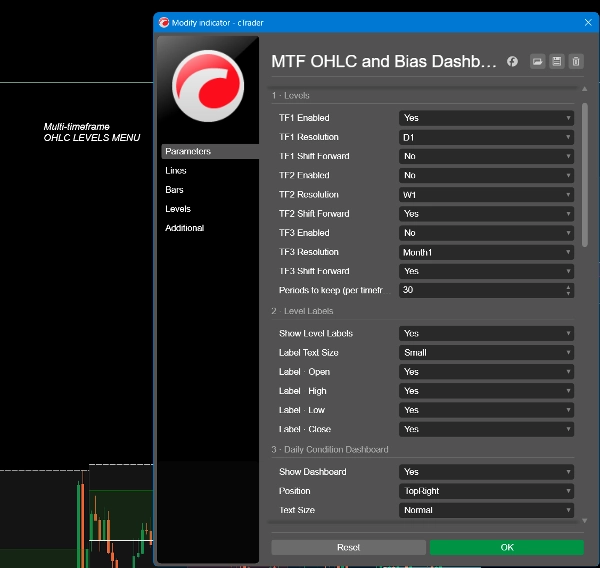600x568 pixels.
Task: Click the Reset button
Action: coord(349,547)
